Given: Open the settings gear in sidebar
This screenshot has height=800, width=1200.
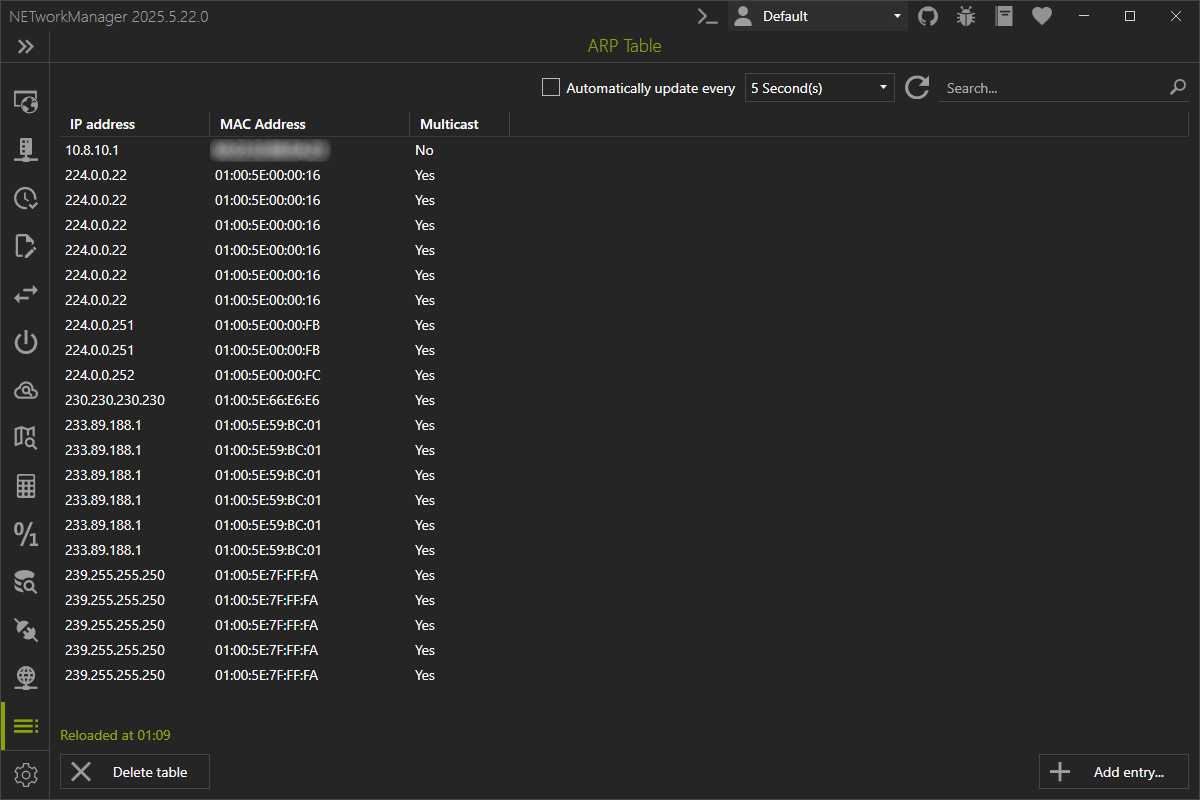Looking at the screenshot, I should pyautogui.click(x=26, y=775).
